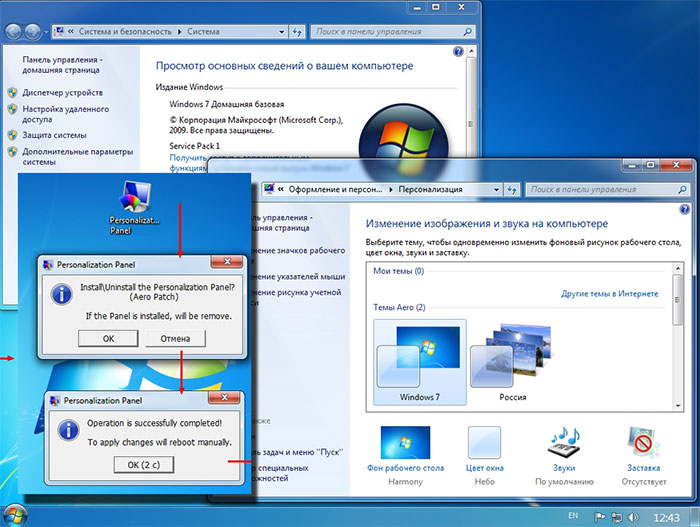Open Диспетчер устройств link
Image resolution: width=700 pixels, height=527 pixels.
pyautogui.click(x=62, y=93)
